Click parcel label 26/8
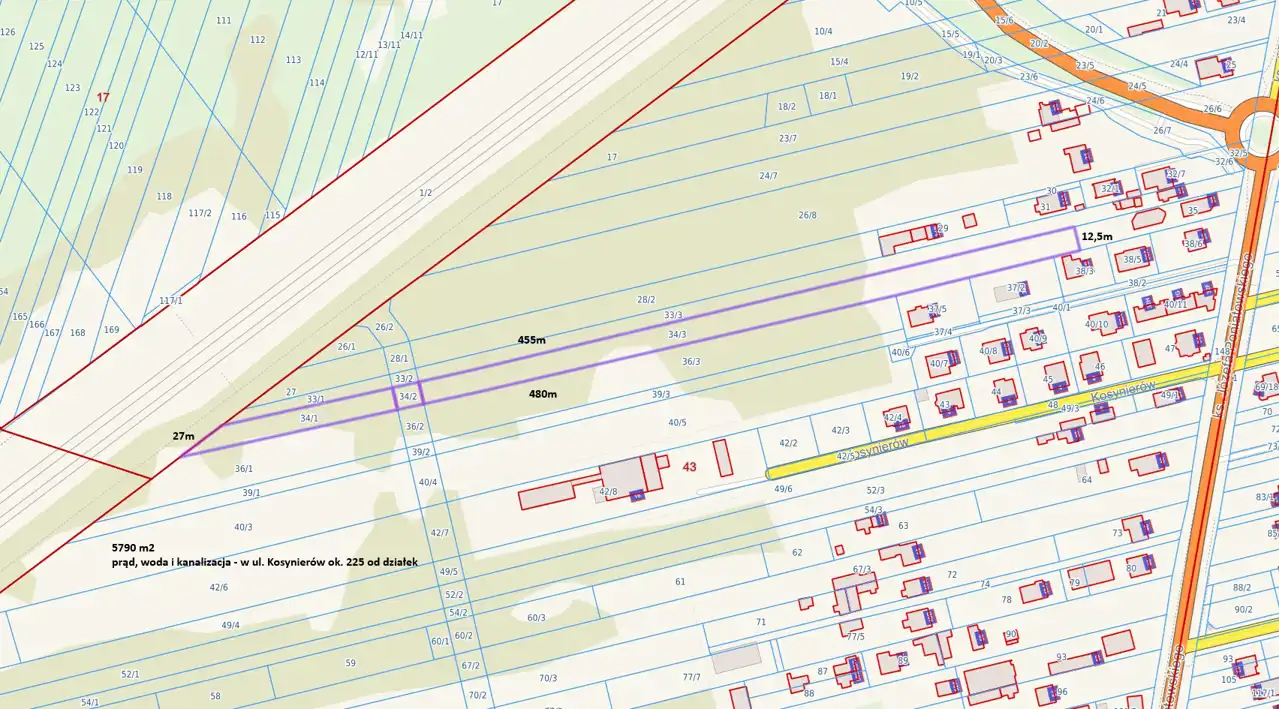Viewport: 1279px width, 709px height. tap(807, 215)
